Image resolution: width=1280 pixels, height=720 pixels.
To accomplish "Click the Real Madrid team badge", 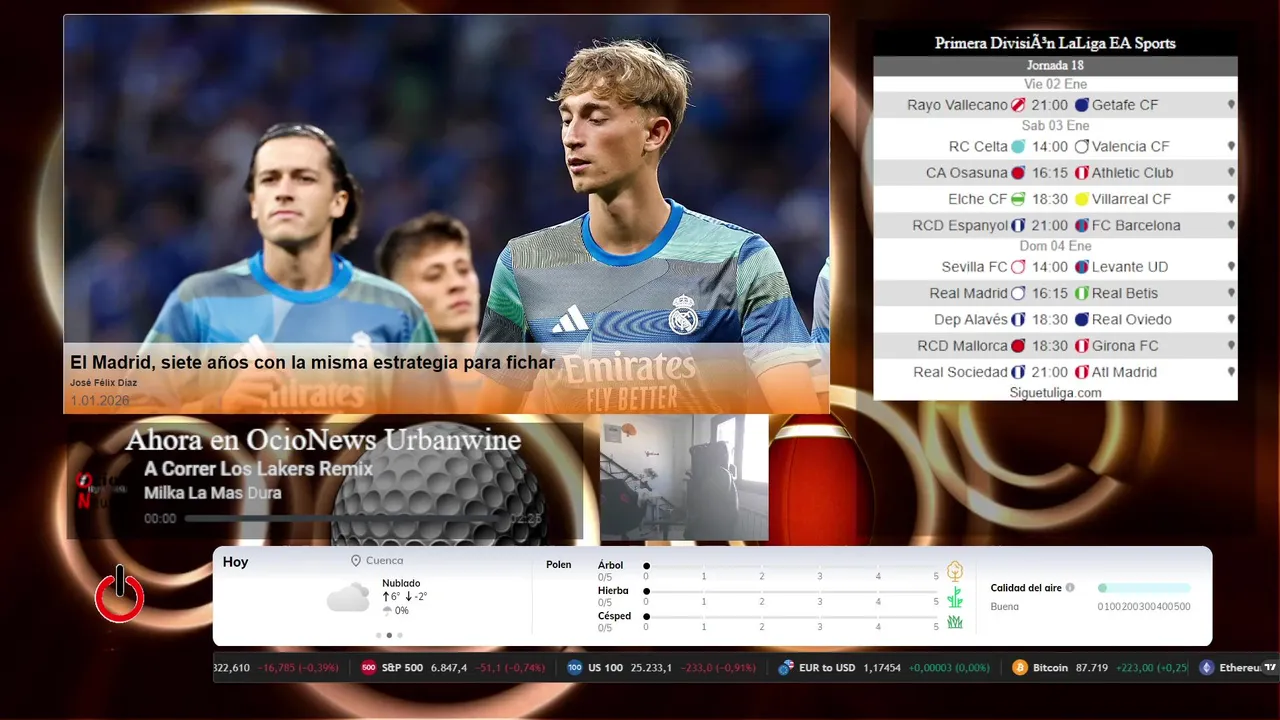I will [x=1018, y=293].
